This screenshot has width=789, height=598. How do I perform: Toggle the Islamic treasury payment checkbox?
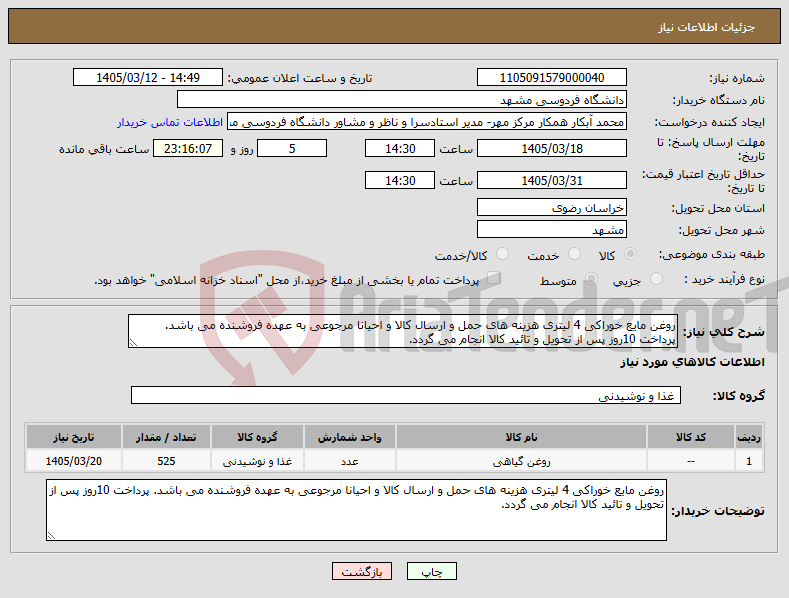(x=494, y=278)
